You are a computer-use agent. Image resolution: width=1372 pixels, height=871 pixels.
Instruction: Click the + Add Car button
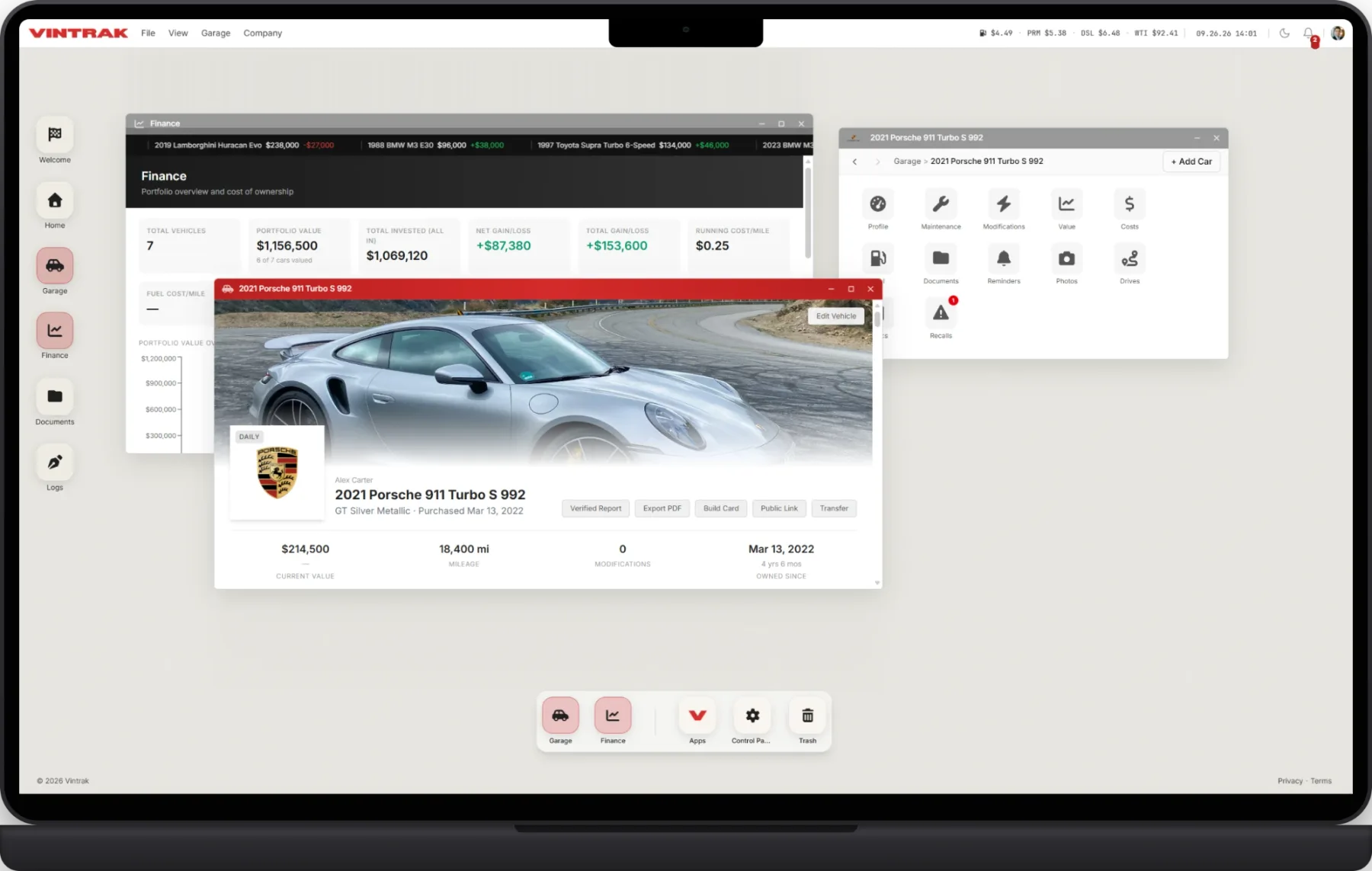pos(1191,162)
